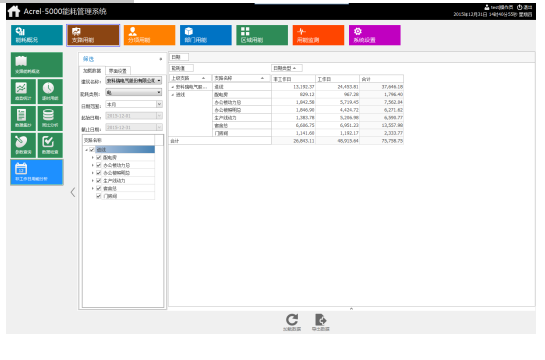545x360 pixels.
Task: Click the export data document-arrow icon
Action: (320, 320)
